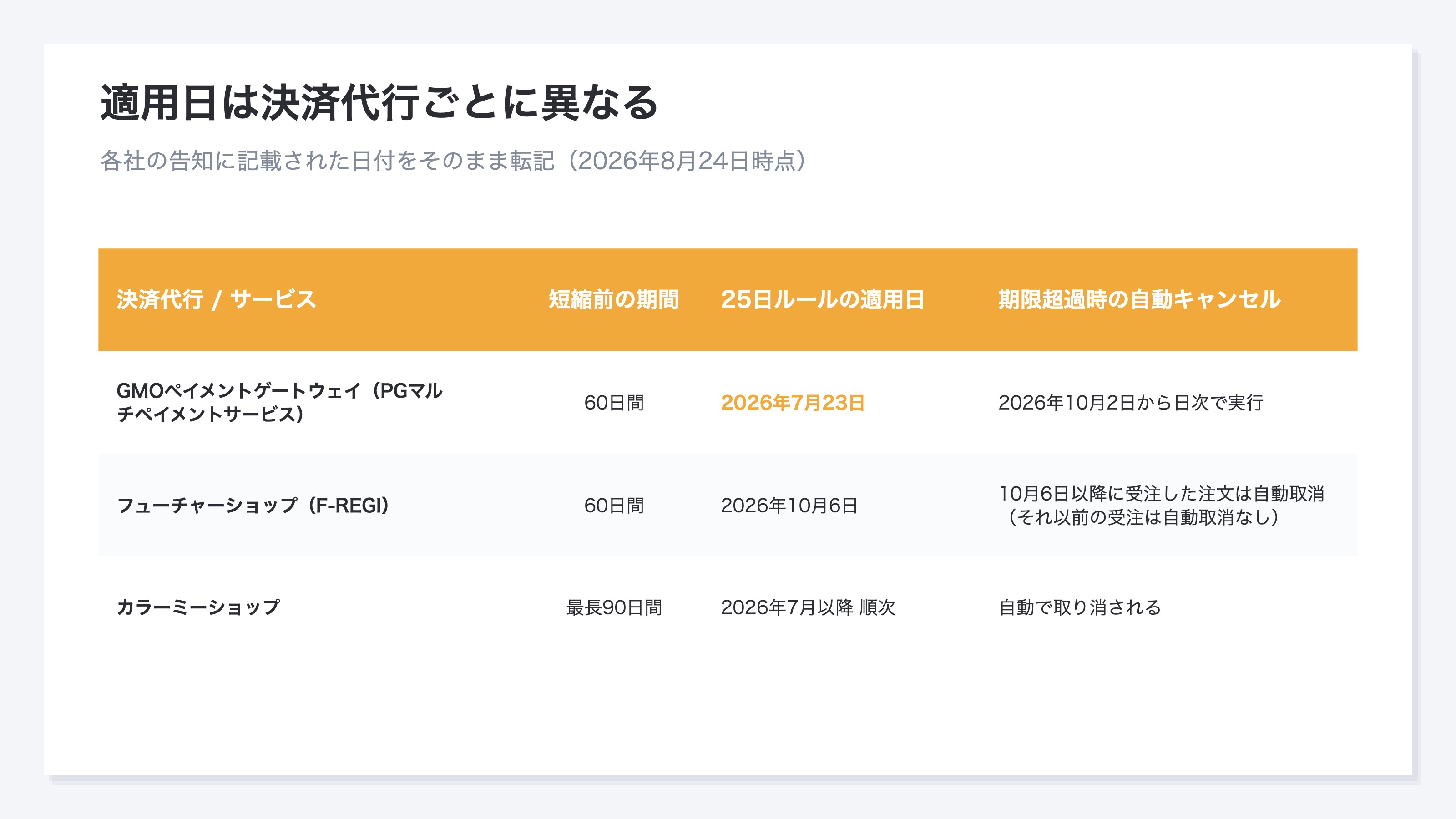This screenshot has width=1456, height=819.
Task: Select the cell 2026年10月2日から日次で実行
Action: pyautogui.click(x=1130, y=402)
